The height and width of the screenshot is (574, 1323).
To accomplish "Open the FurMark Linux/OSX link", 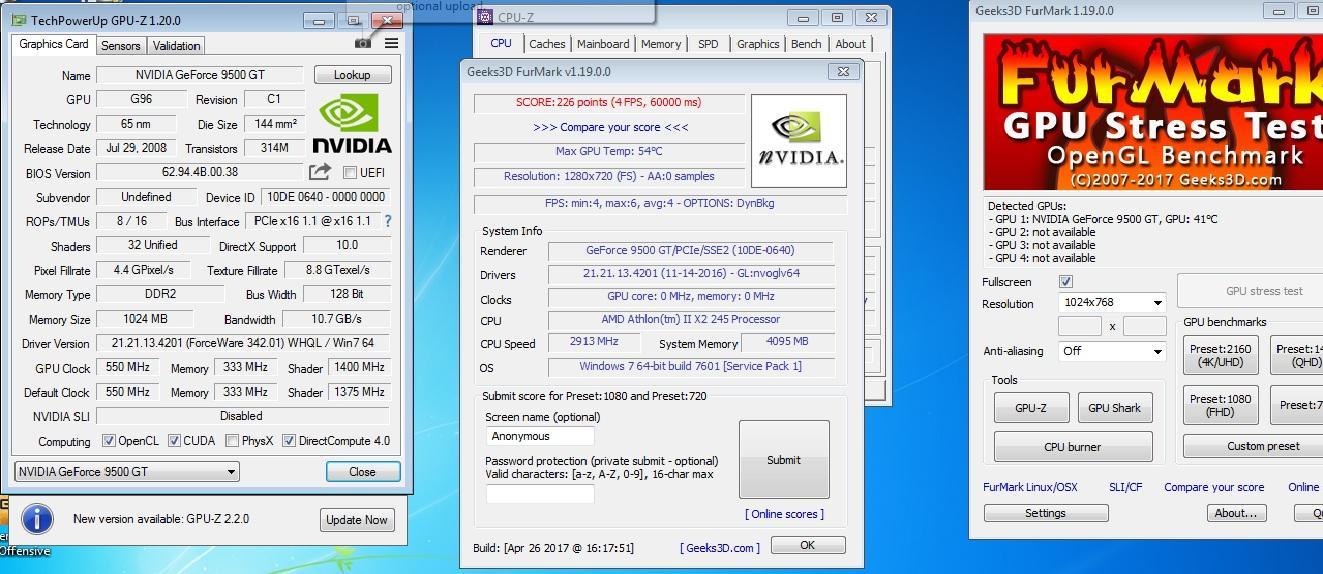I will [1030, 487].
